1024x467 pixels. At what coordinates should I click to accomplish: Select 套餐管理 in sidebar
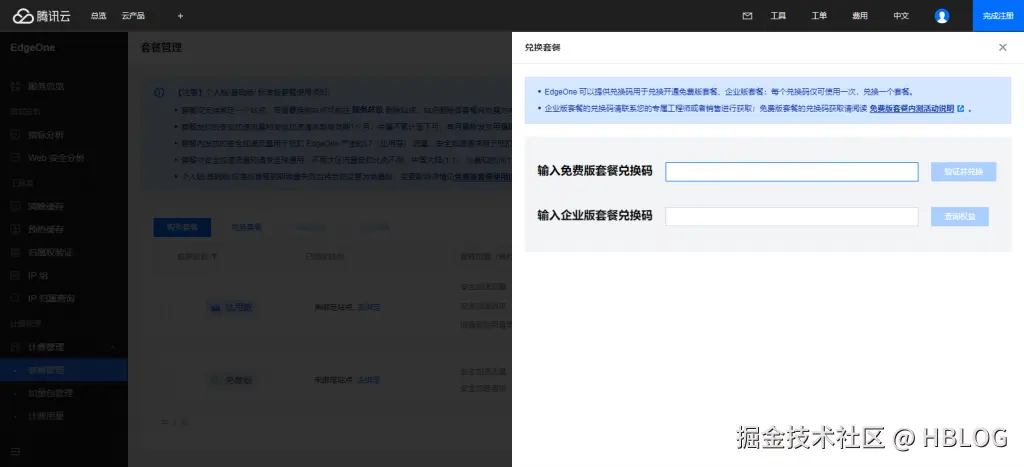[63, 370]
